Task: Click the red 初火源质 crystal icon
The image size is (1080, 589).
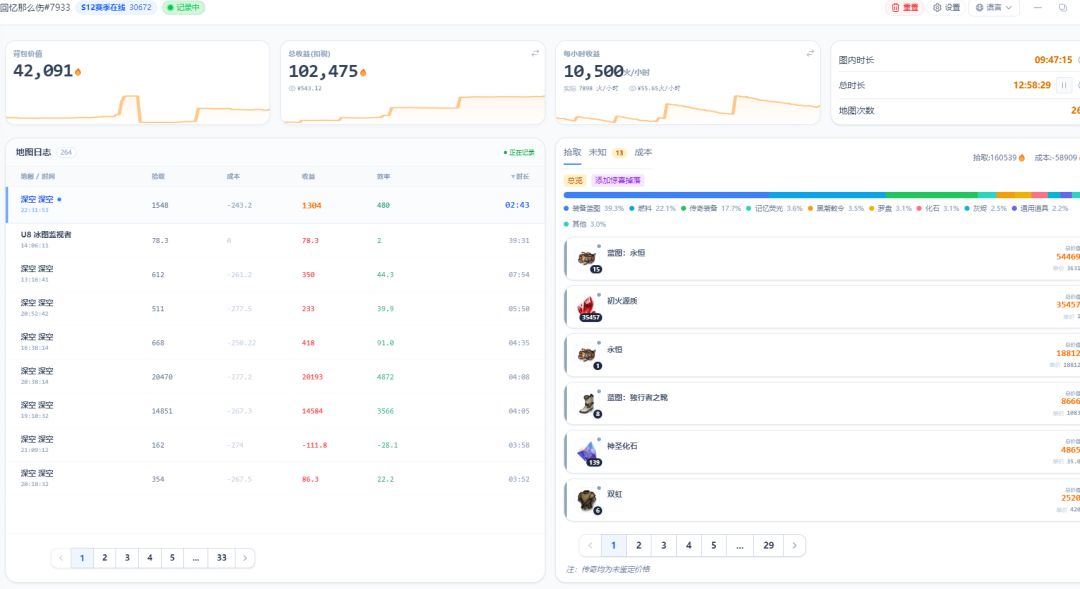Action: 587,307
